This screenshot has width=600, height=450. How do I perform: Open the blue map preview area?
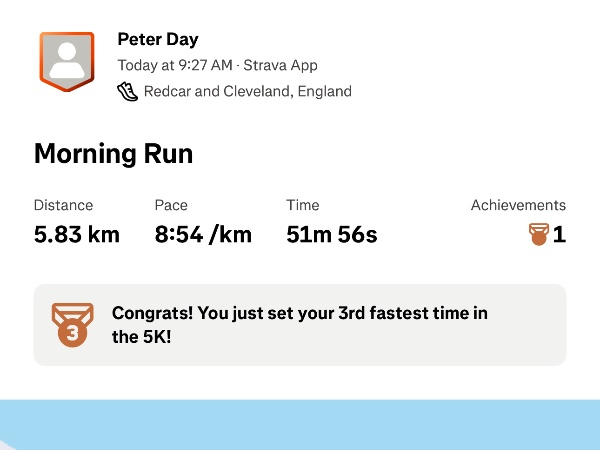coord(300,425)
